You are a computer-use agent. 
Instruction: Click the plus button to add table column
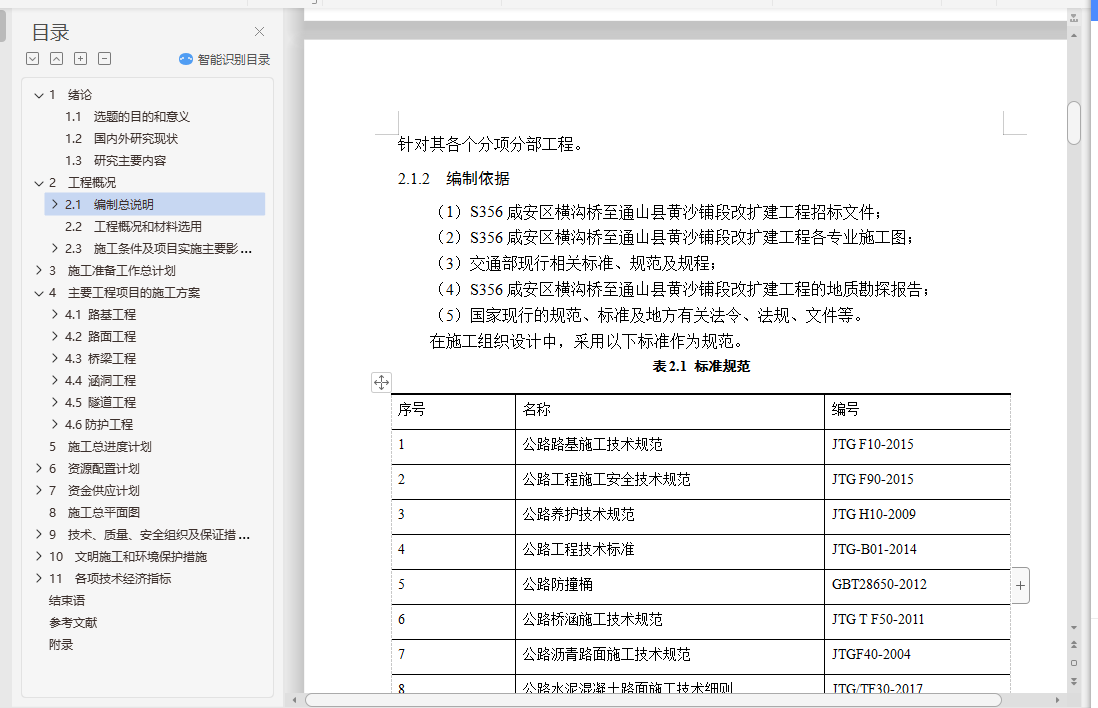(x=1020, y=585)
